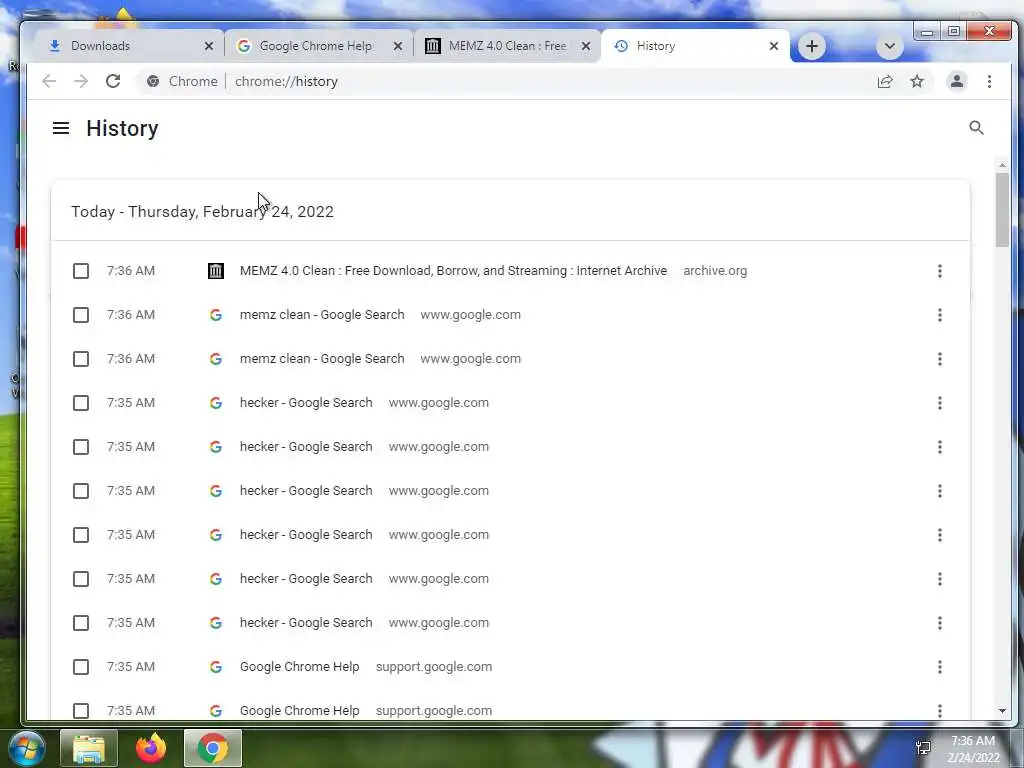The image size is (1024, 768).
Task: Click the browser forward arrow
Action: 81,81
